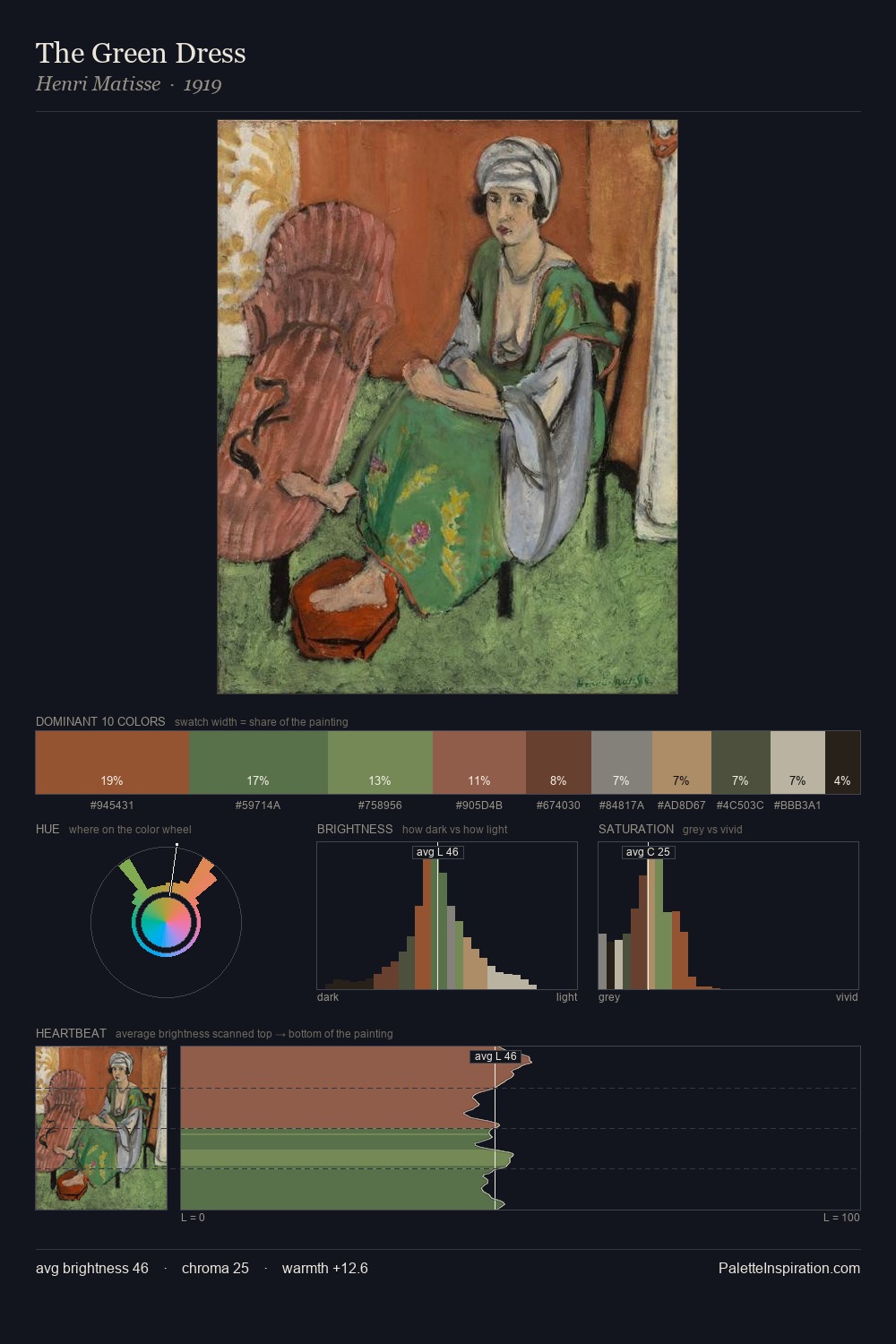The image size is (896, 1344).
Task: Select the 7% pale beige swatch #BBB3A1
Action: point(797,762)
